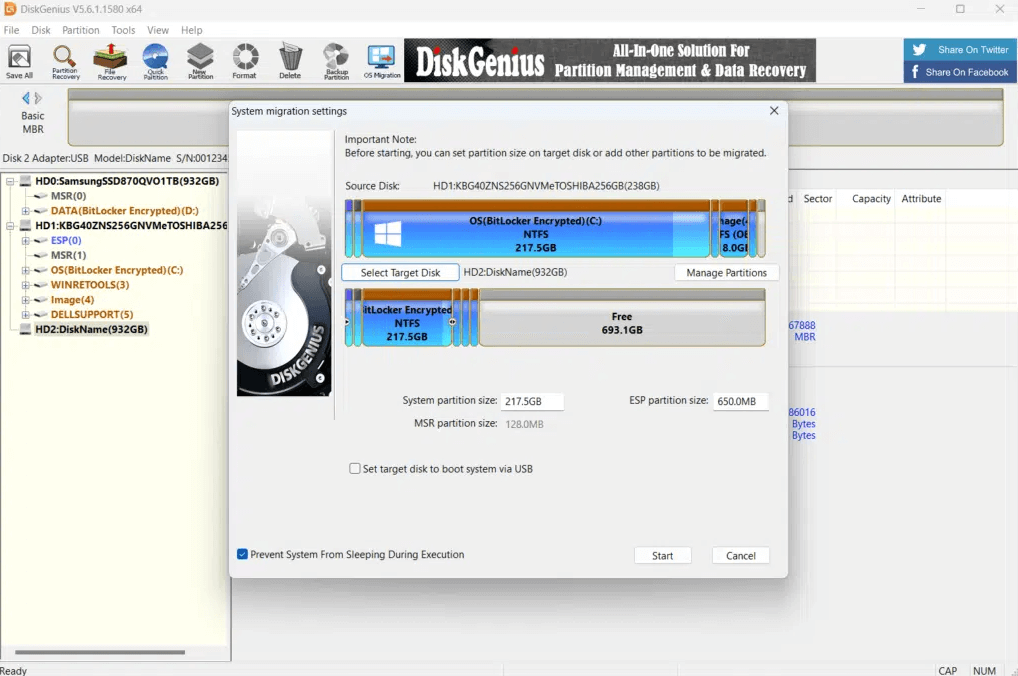The image size is (1018, 676).
Task: Expand the Image(4) tree node
Action: (x=26, y=300)
